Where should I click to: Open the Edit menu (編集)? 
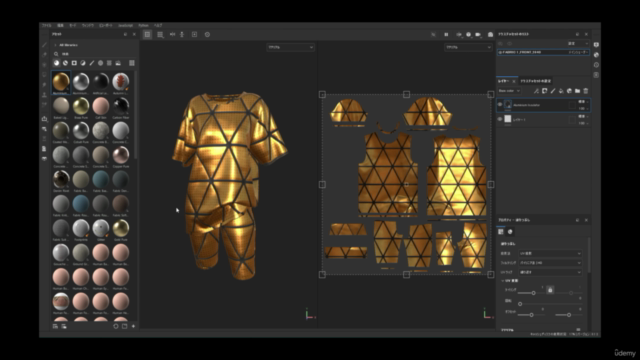(x=60, y=25)
